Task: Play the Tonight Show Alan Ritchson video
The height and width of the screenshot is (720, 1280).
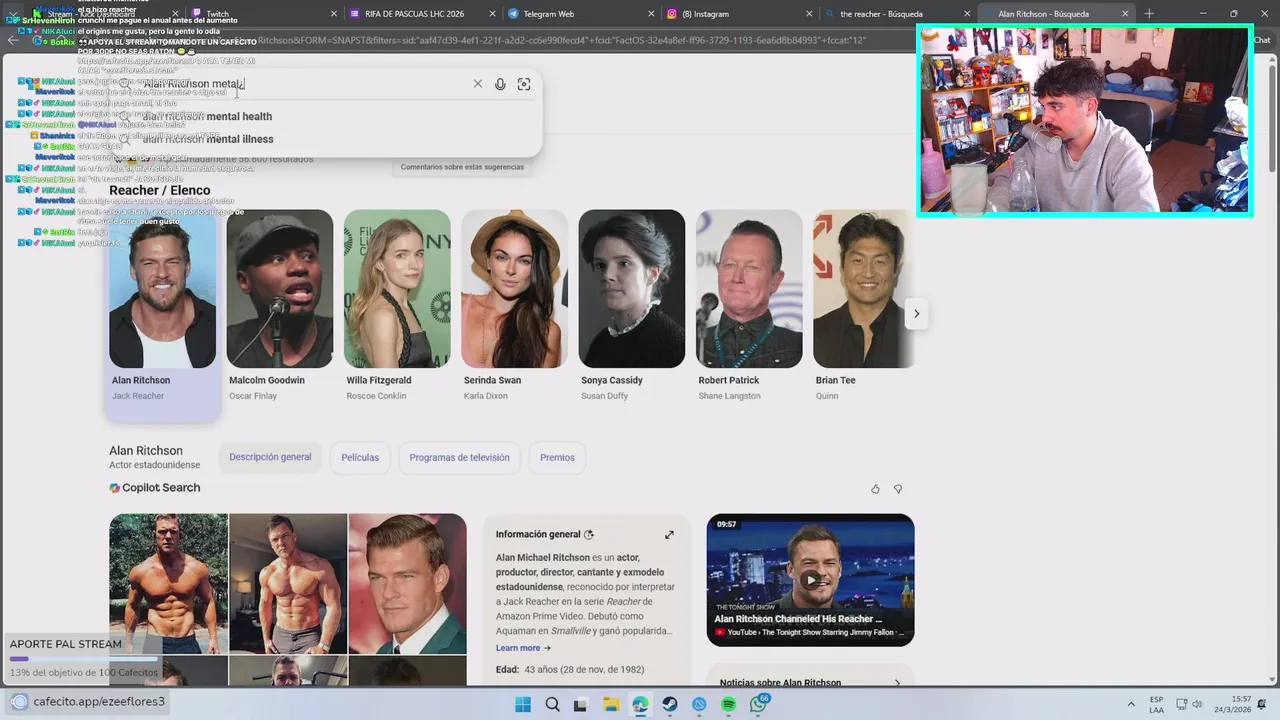Action: 810,580
